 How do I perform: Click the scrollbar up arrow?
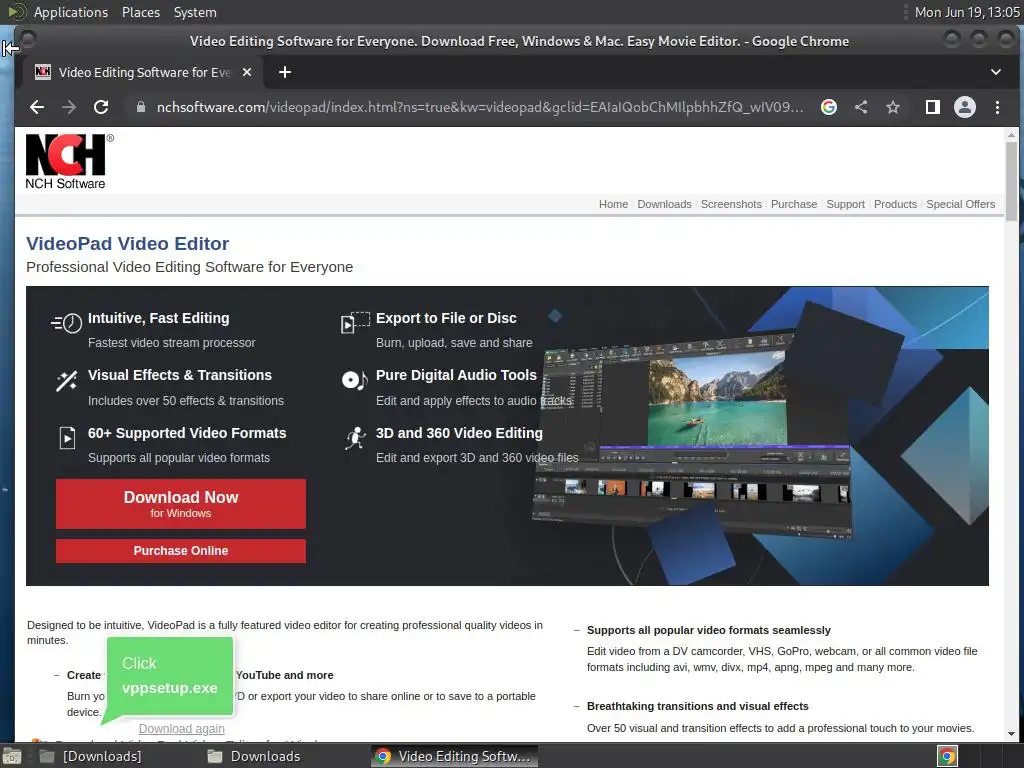point(1011,135)
